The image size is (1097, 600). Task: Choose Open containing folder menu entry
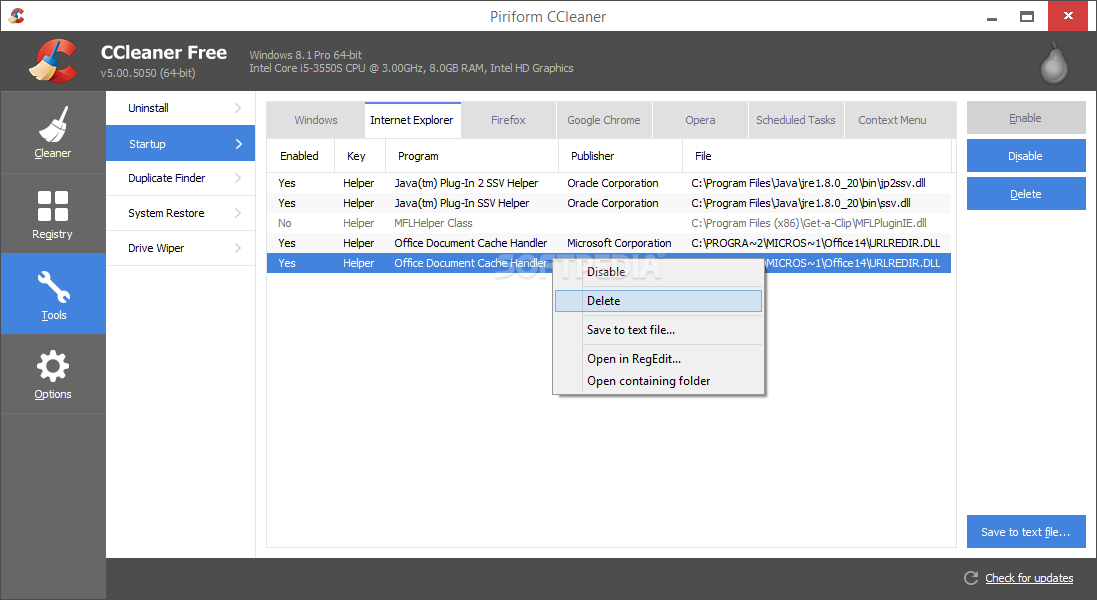coord(658,381)
